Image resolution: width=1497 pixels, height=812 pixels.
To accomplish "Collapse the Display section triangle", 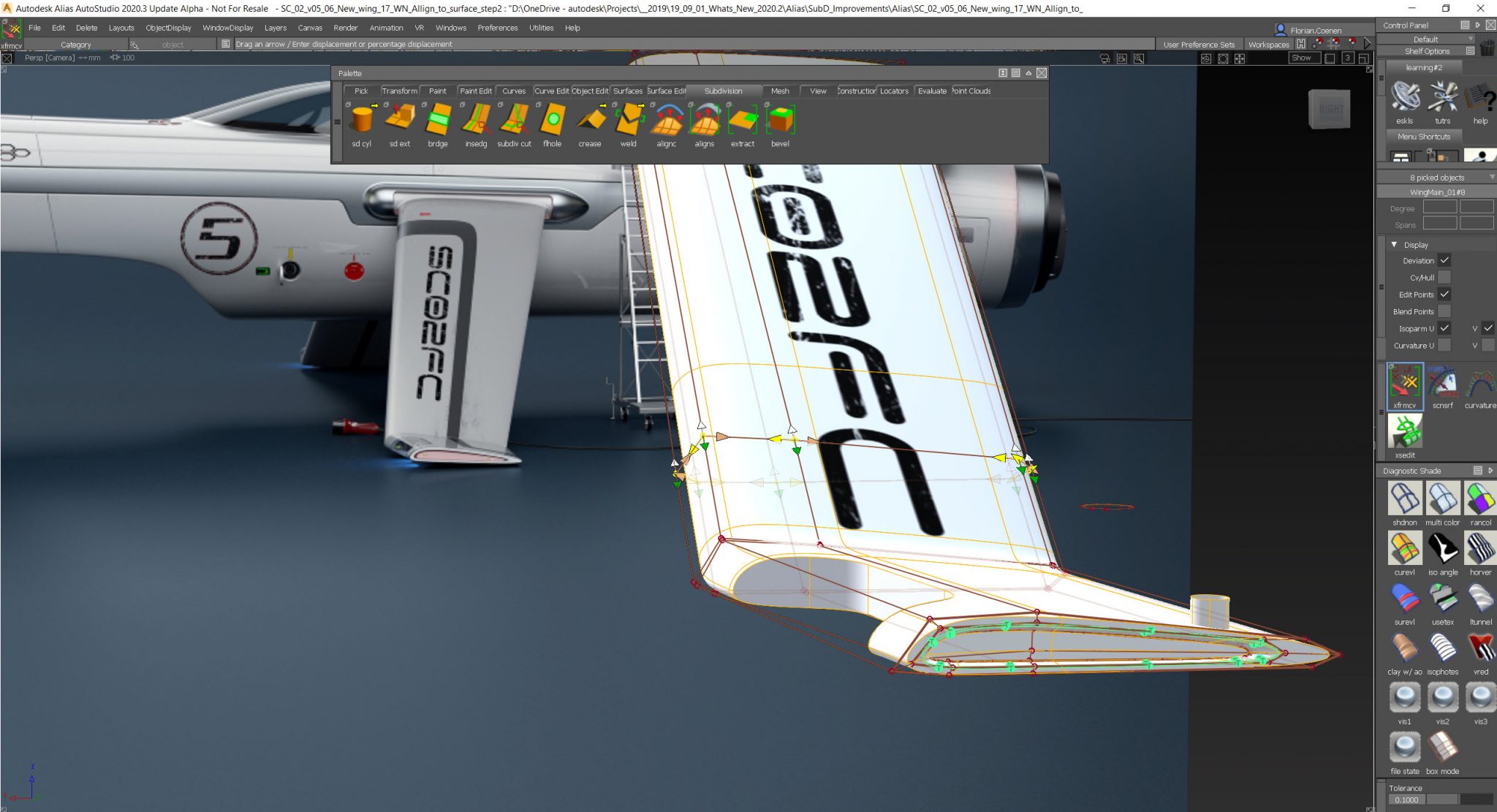I will pyautogui.click(x=1395, y=245).
